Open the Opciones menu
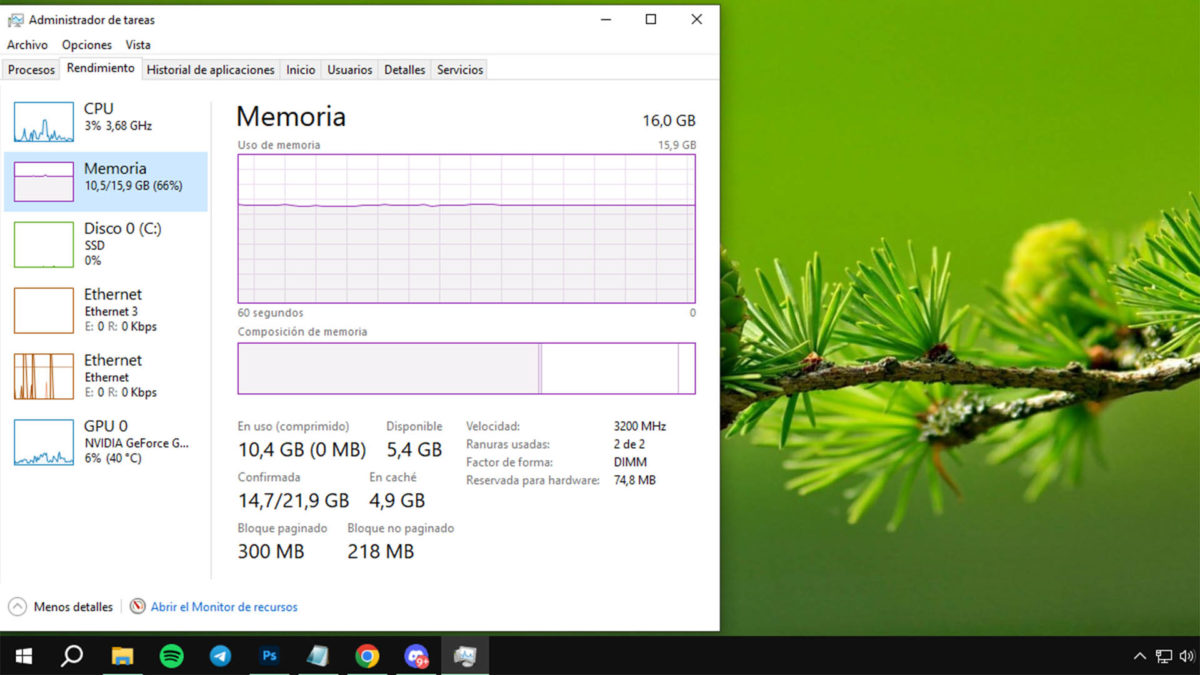 pyautogui.click(x=87, y=45)
